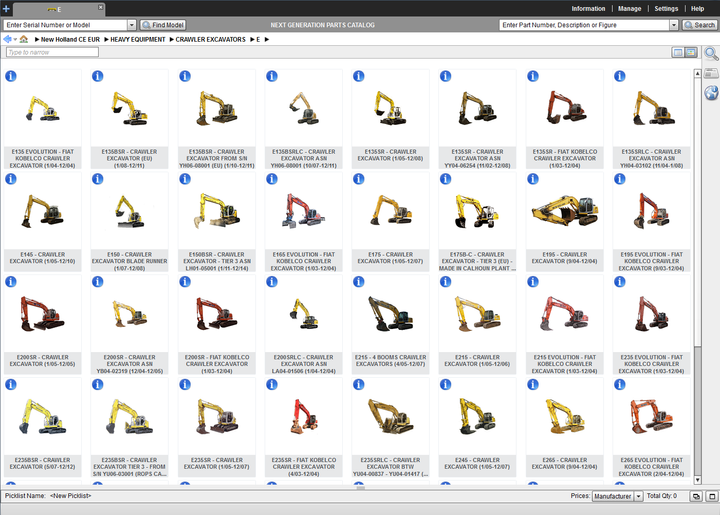Go to New Holland CE EUR breadcrumb
This screenshot has height=515, width=720.
click(70, 39)
